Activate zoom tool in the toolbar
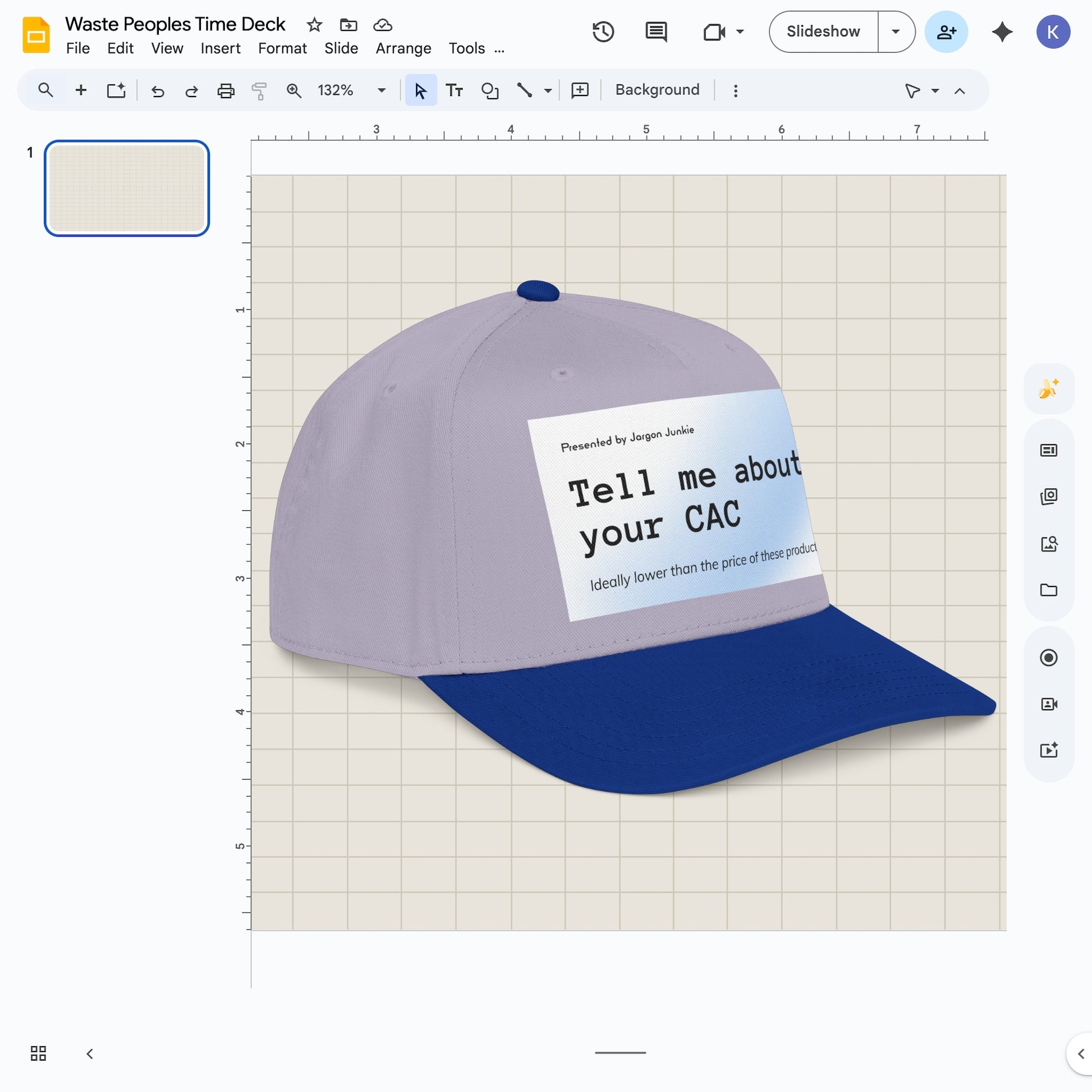 [294, 89]
